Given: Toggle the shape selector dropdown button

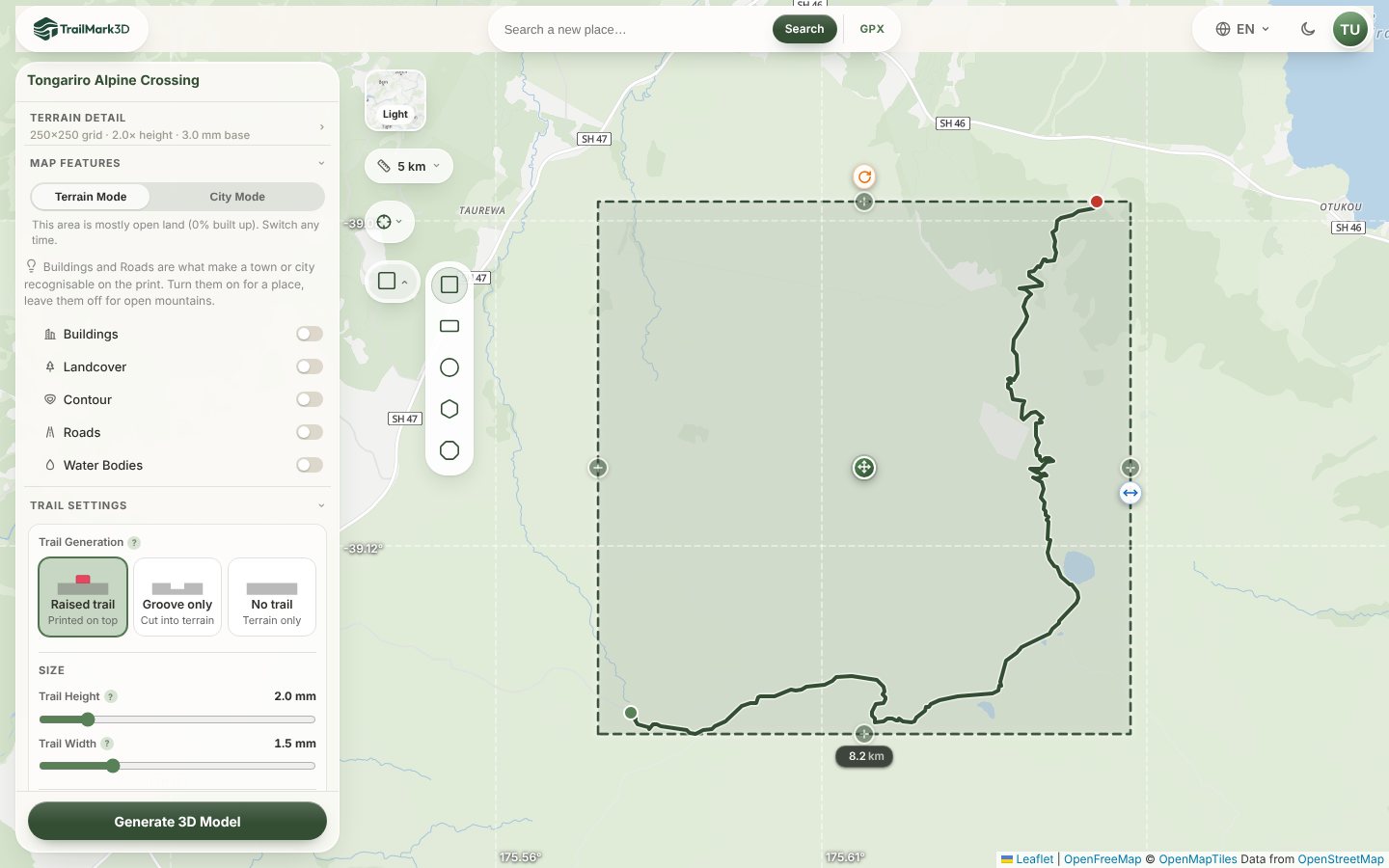Looking at the screenshot, I should pos(393,282).
